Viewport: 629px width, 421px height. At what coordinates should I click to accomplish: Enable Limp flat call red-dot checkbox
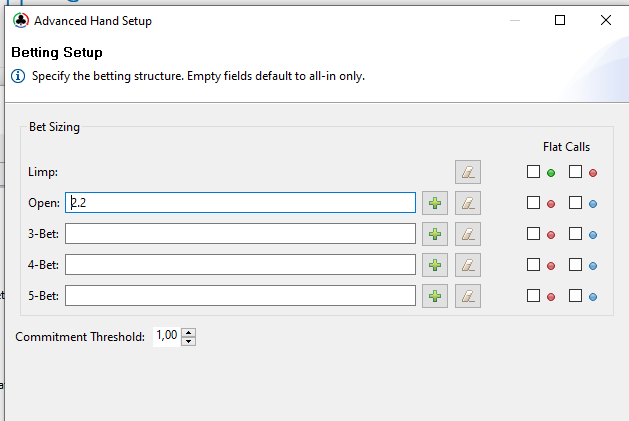pos(575,172)
